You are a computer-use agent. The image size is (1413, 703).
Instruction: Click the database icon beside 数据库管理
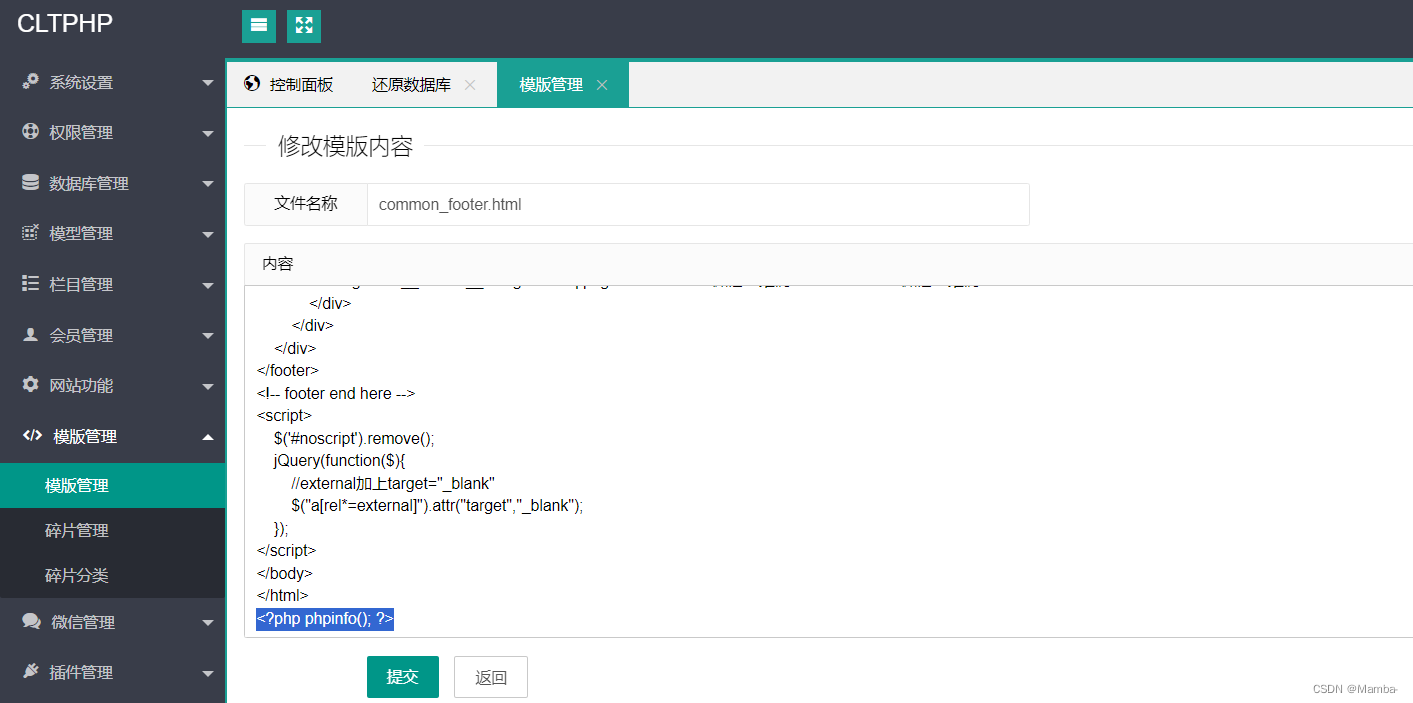point(31,183)
